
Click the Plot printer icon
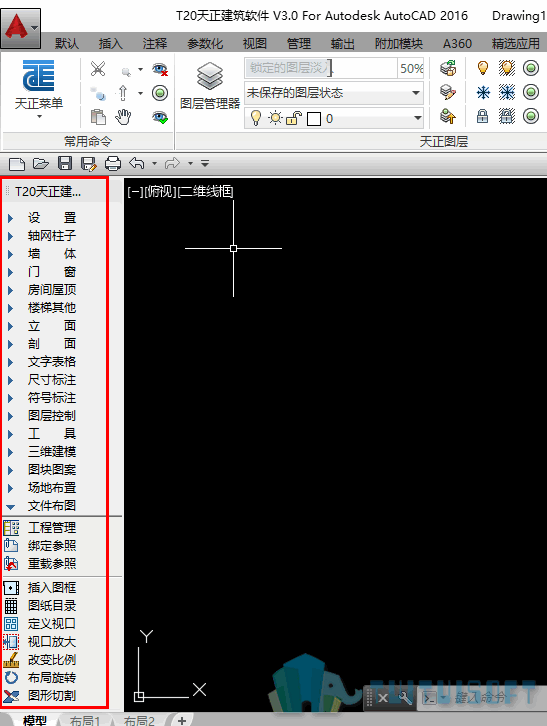pyautogui.click(x=113, y=163)
